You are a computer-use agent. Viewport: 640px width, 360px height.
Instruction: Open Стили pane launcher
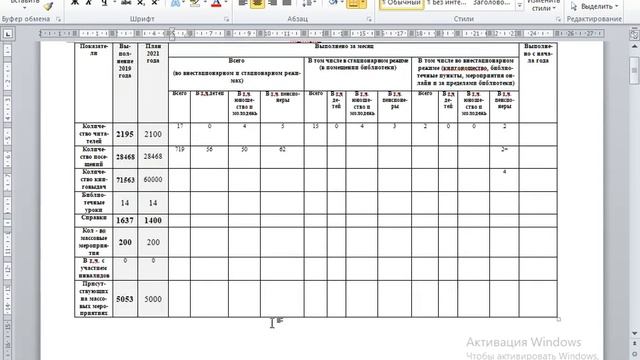tap(558, 19)
